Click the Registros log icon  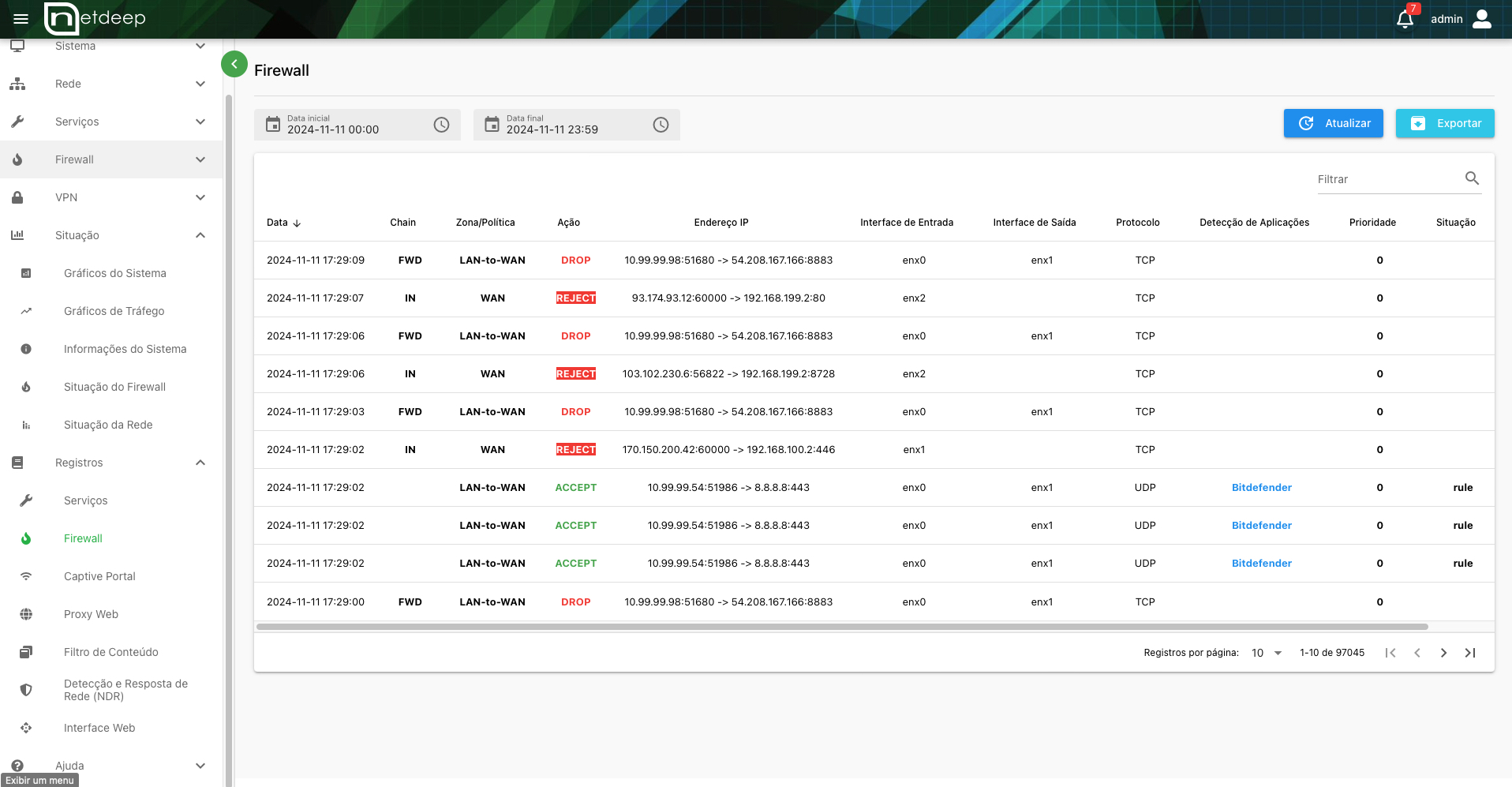[x=17, y=463]
